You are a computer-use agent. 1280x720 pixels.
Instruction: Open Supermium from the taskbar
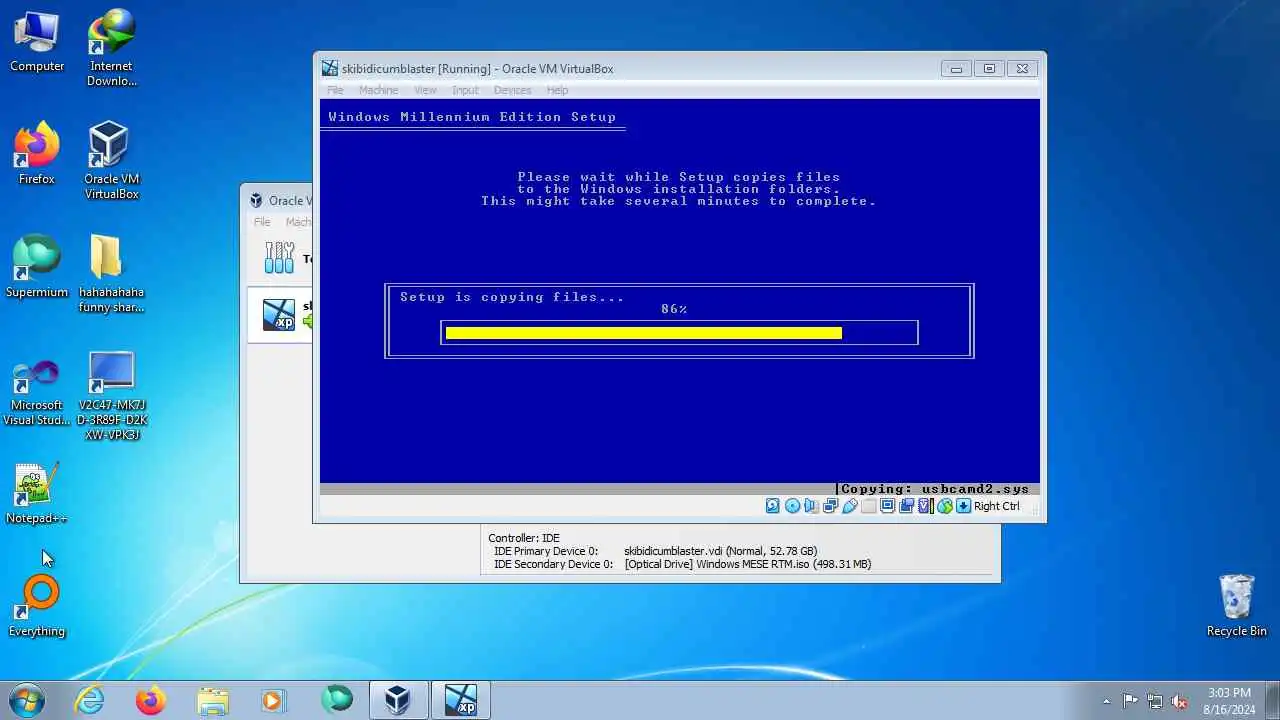click(x=337, y=700)
